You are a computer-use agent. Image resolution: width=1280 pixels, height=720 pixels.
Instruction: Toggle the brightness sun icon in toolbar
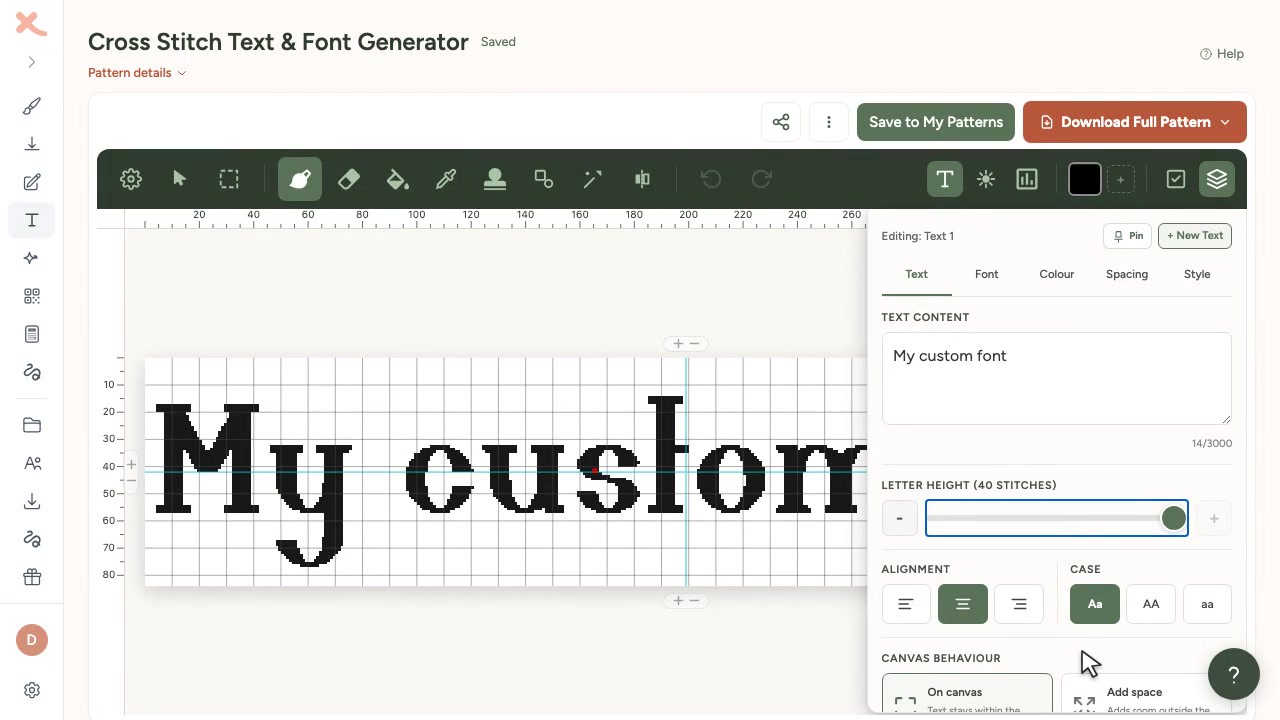(x=986, y=179)
